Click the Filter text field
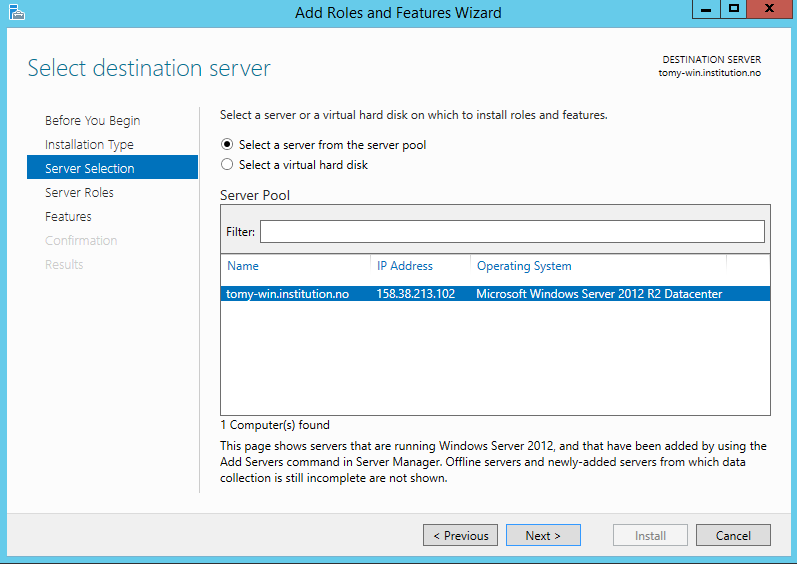 512,232
